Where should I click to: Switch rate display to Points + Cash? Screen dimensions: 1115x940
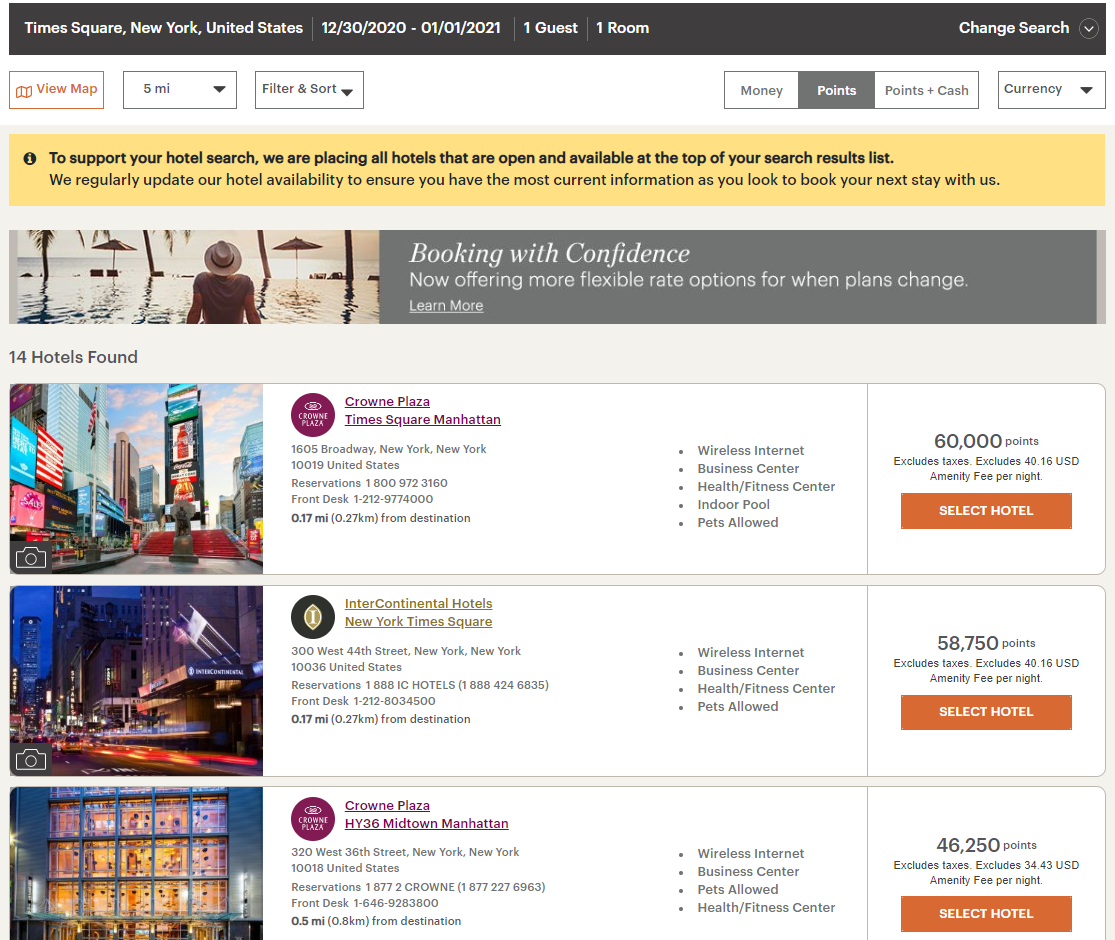coord(927,90)
